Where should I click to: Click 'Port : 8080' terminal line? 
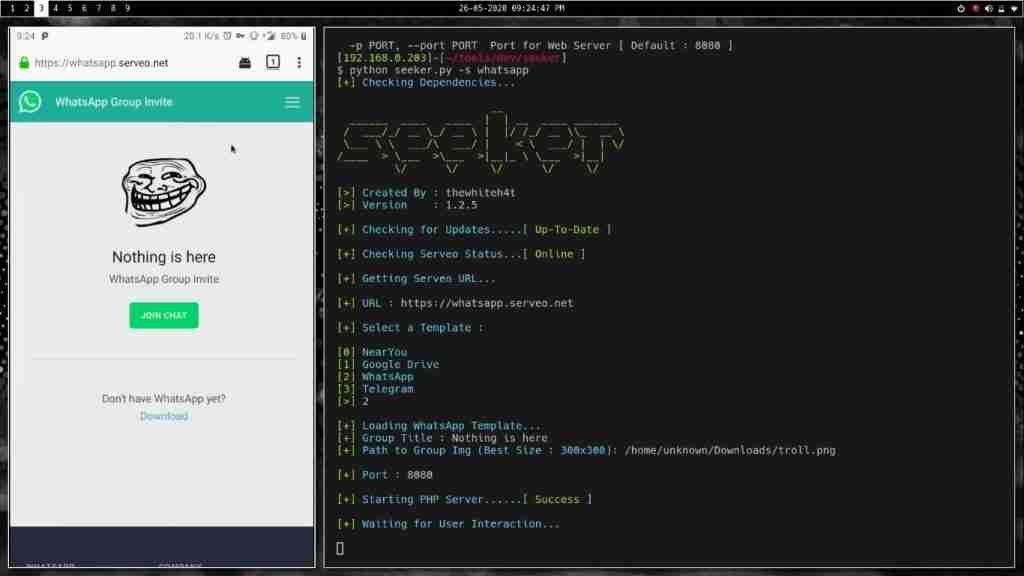tap(385, 475)
